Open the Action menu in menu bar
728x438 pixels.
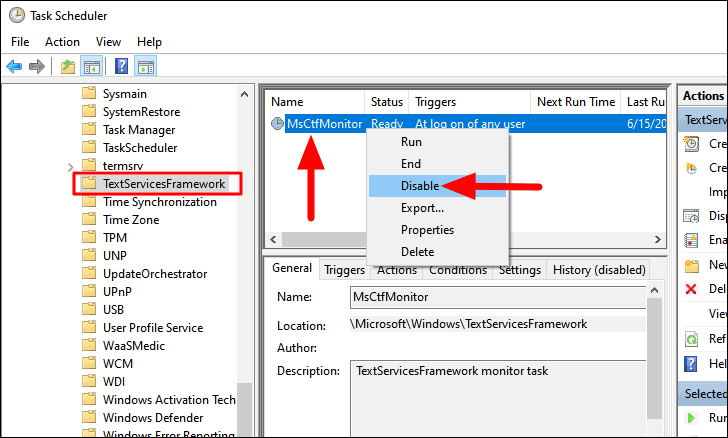point(62,42)
